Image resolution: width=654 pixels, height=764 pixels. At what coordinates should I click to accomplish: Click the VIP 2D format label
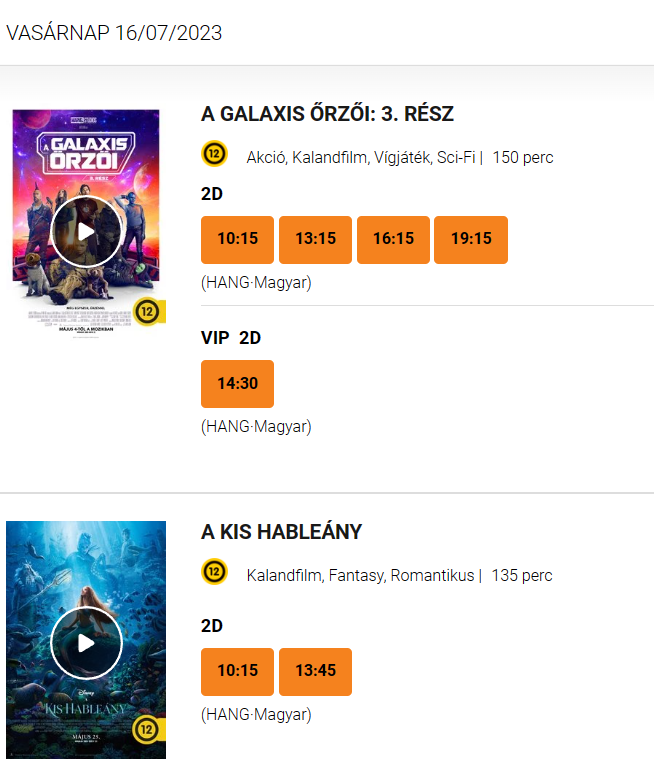point(231,338)
